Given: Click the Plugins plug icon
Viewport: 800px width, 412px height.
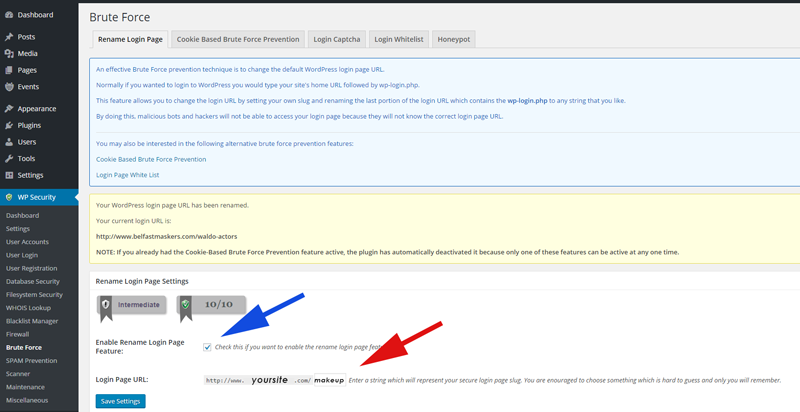Looking at the screenshot, I should (x=9, y=126).
